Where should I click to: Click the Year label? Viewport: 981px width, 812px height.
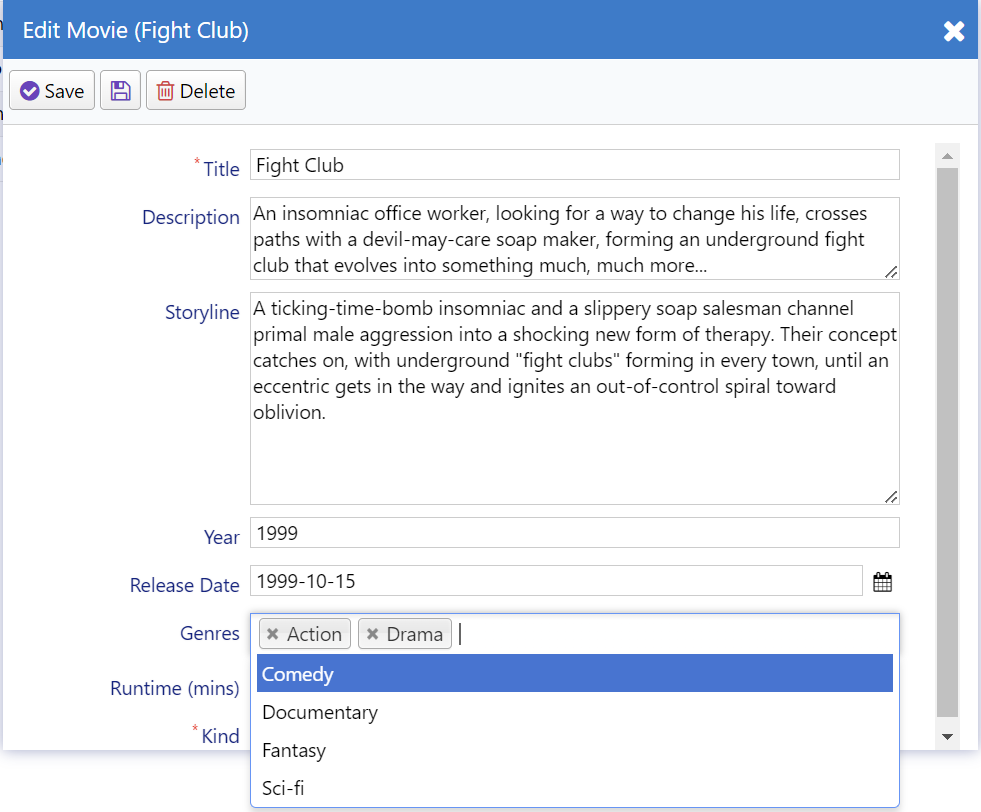tap(221, 537)
